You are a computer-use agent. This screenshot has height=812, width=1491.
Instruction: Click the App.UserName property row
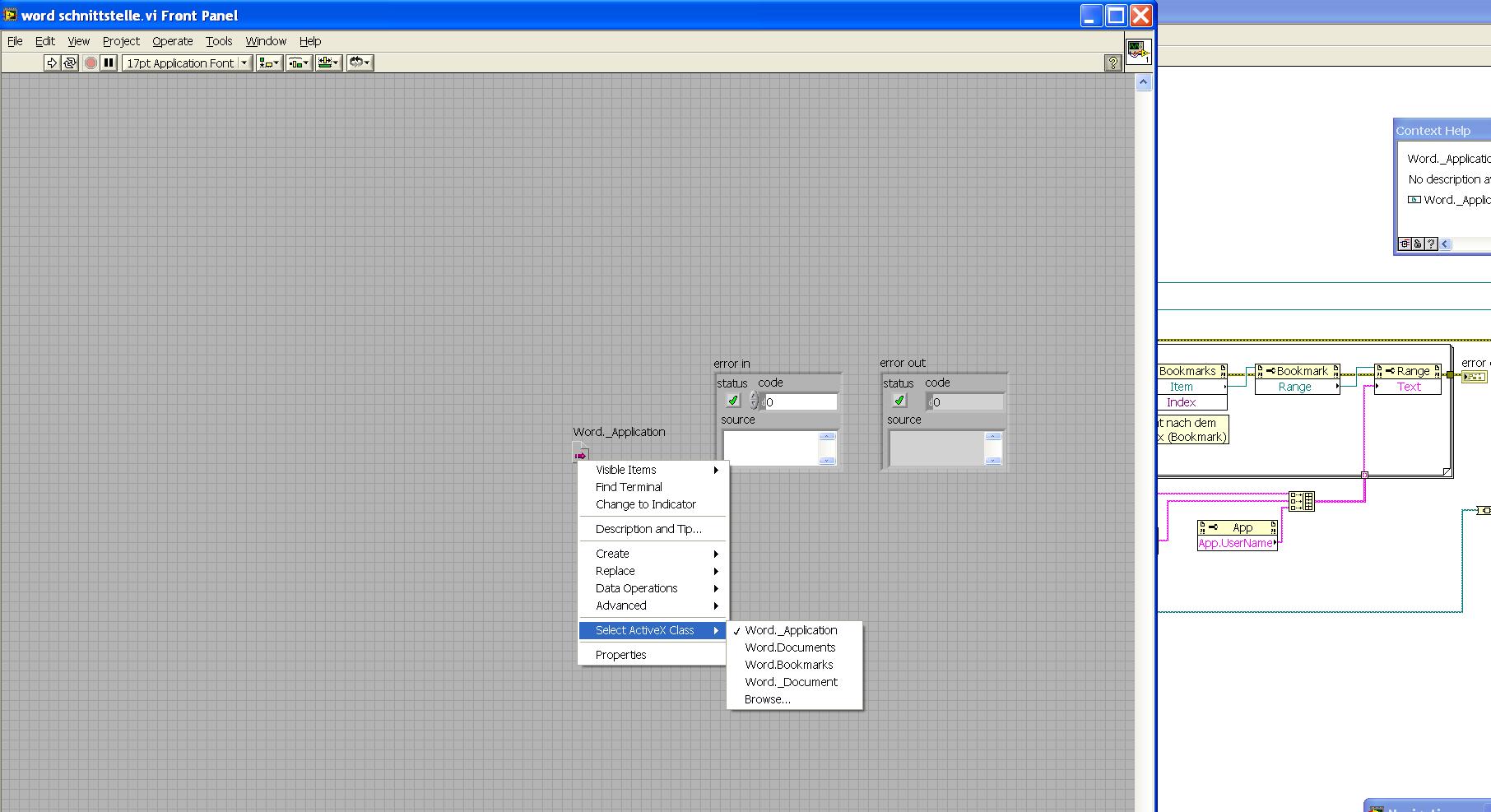coord(1238,543)
